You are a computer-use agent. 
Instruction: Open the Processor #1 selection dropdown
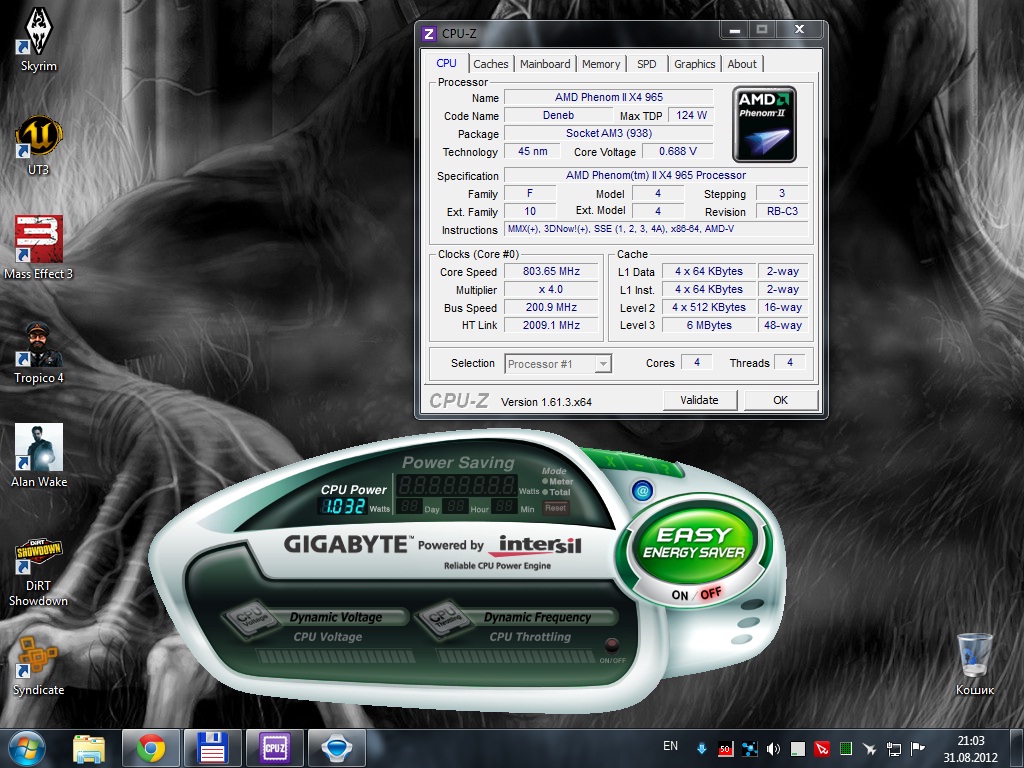558,364
